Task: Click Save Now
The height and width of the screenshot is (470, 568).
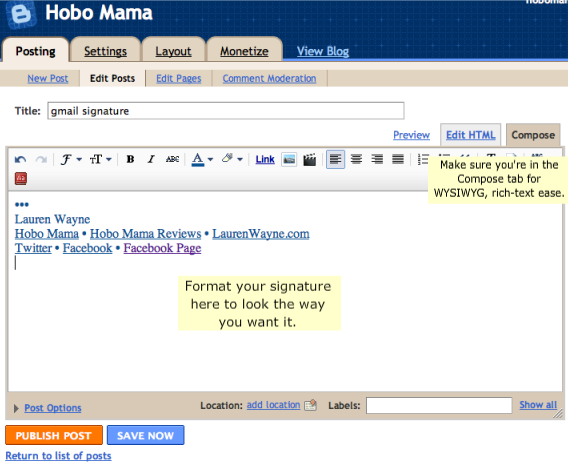Action: tap(146, 435)
